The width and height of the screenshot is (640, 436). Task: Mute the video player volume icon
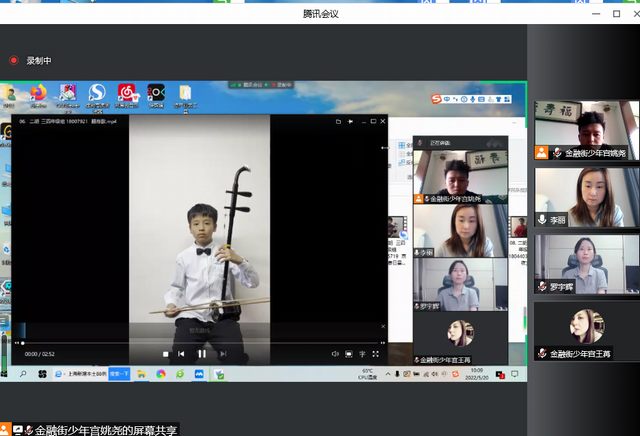pos(335,354)
